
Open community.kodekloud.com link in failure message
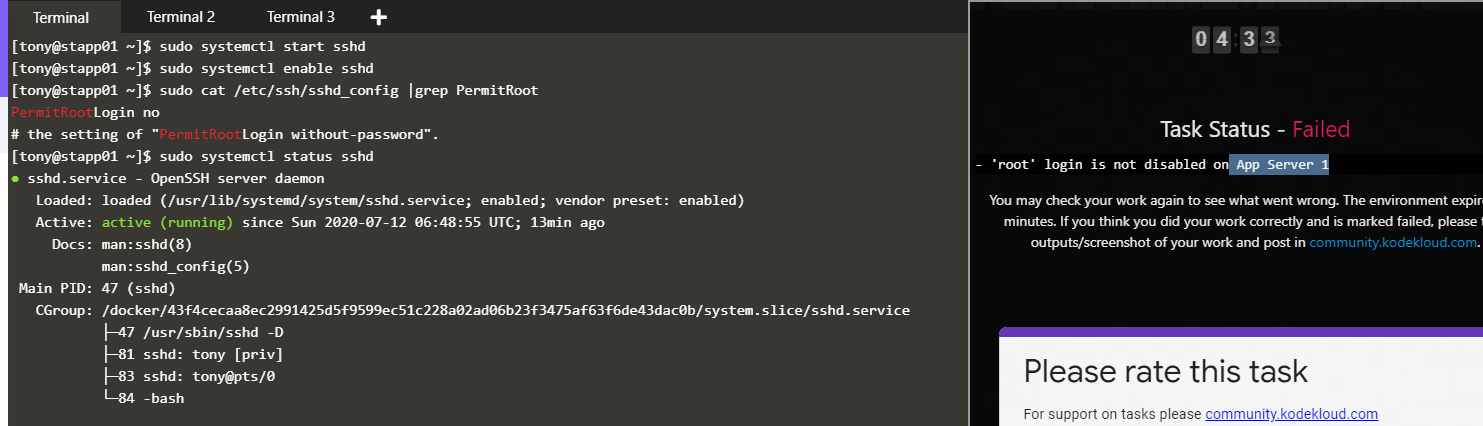click(x=1392, y=243)
